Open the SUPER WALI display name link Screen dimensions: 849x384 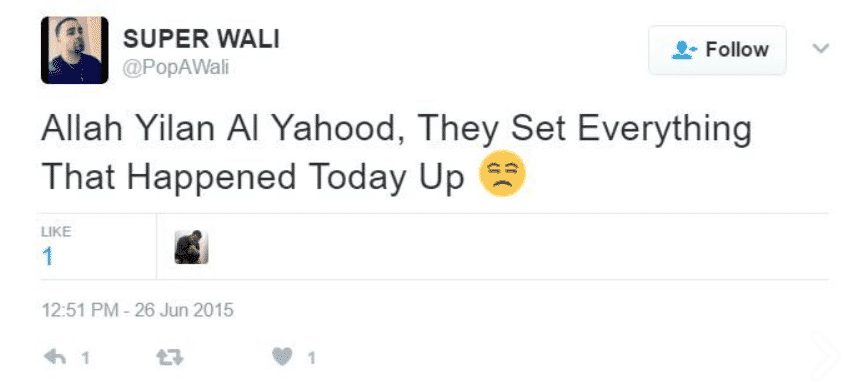coord(201,38)
